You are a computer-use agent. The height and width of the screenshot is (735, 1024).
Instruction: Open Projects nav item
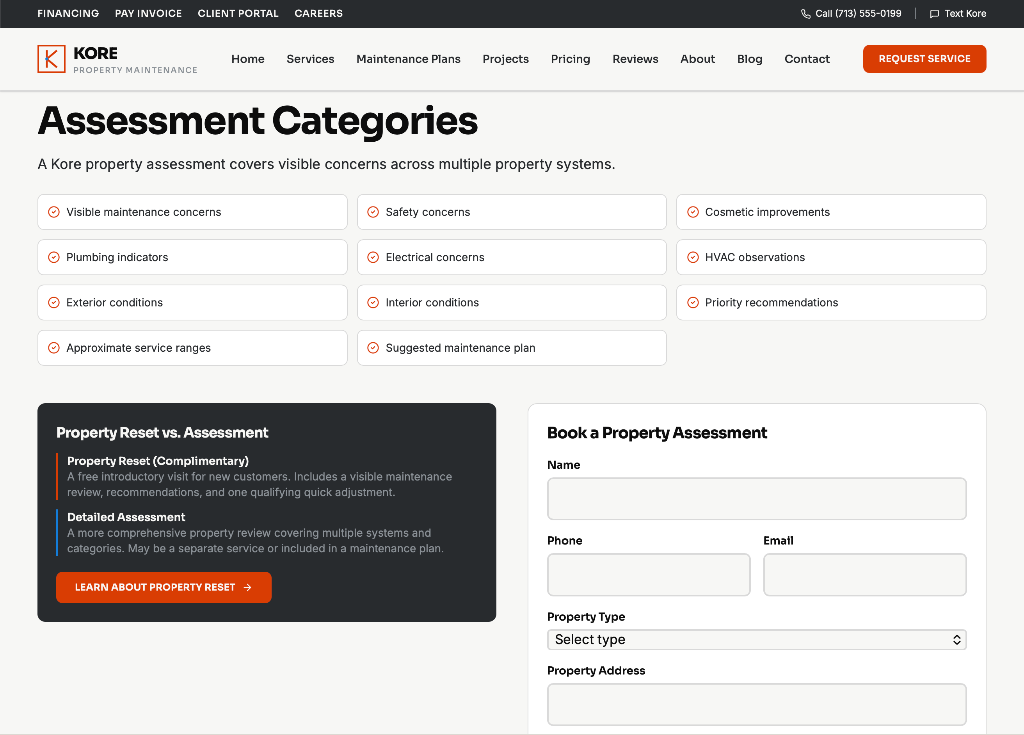point(505,59)
